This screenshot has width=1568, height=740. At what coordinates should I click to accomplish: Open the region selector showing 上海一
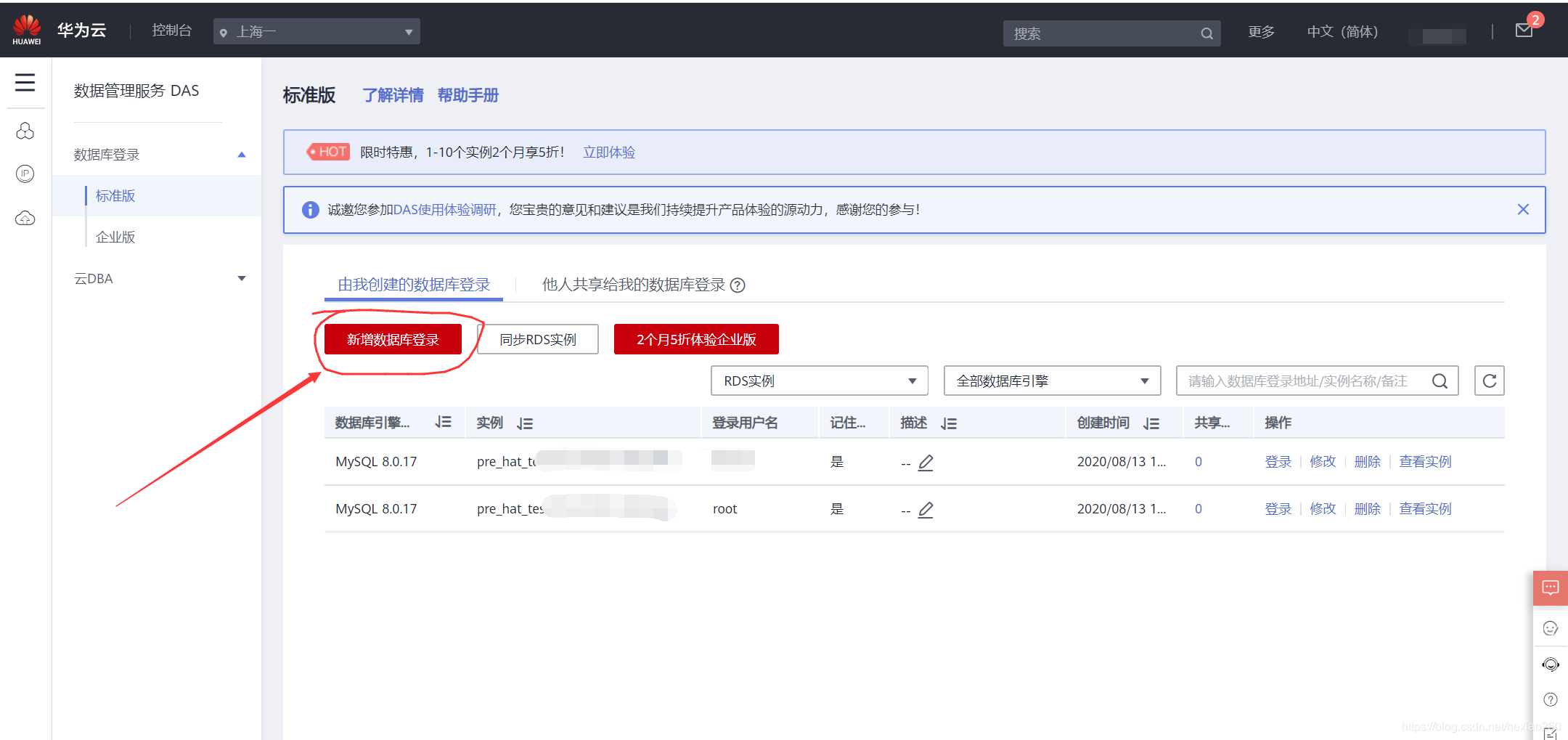click(x=317, y=32)
